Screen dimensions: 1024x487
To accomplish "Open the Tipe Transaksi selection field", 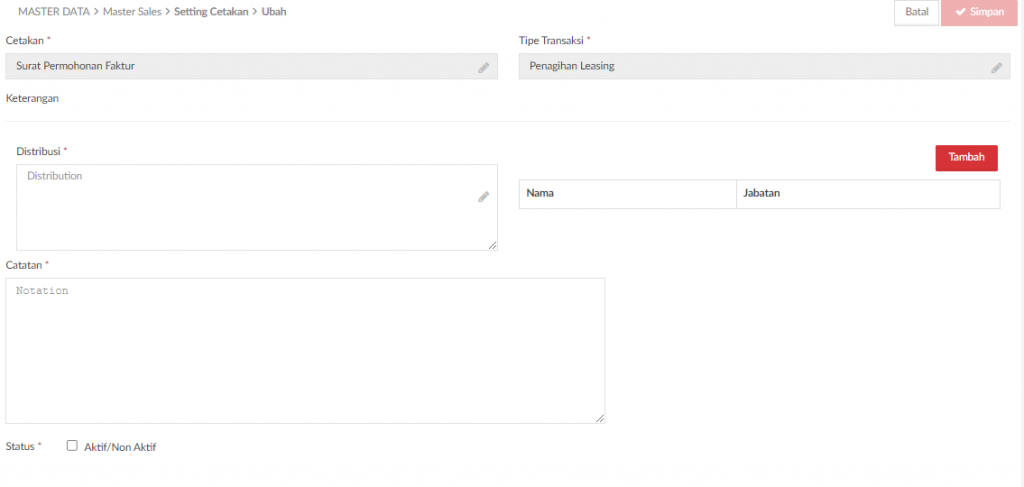I will pyautogui.click(x=765, y=66).
